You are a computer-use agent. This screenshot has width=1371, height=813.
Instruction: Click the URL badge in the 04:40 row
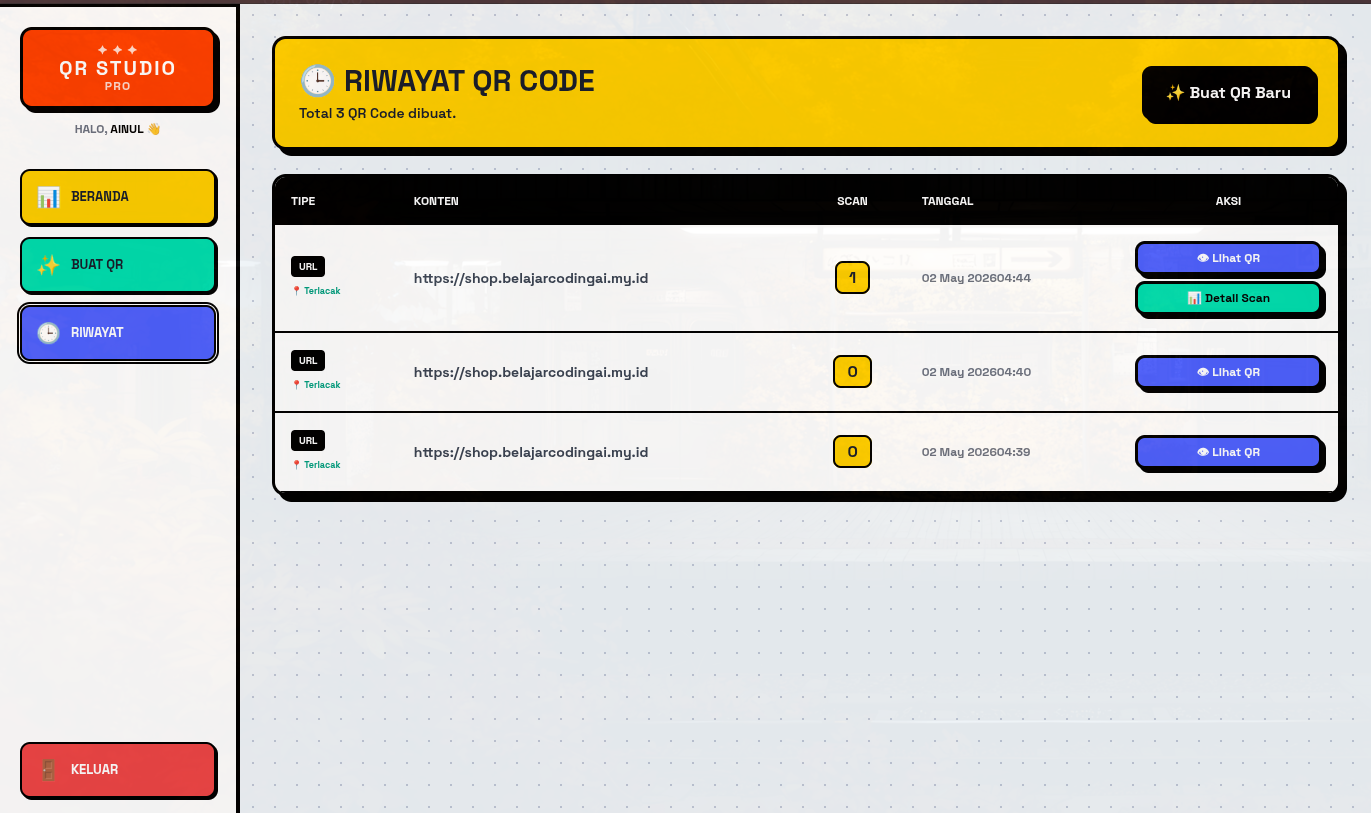[308, 361]
